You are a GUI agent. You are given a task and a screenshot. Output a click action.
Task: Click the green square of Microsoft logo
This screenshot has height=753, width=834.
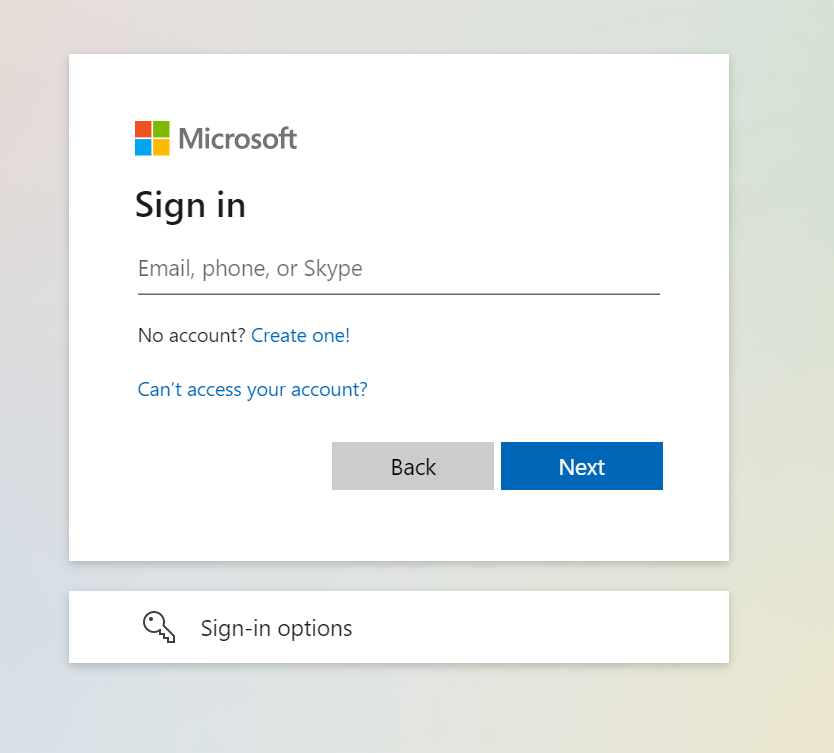click(161, 129)
